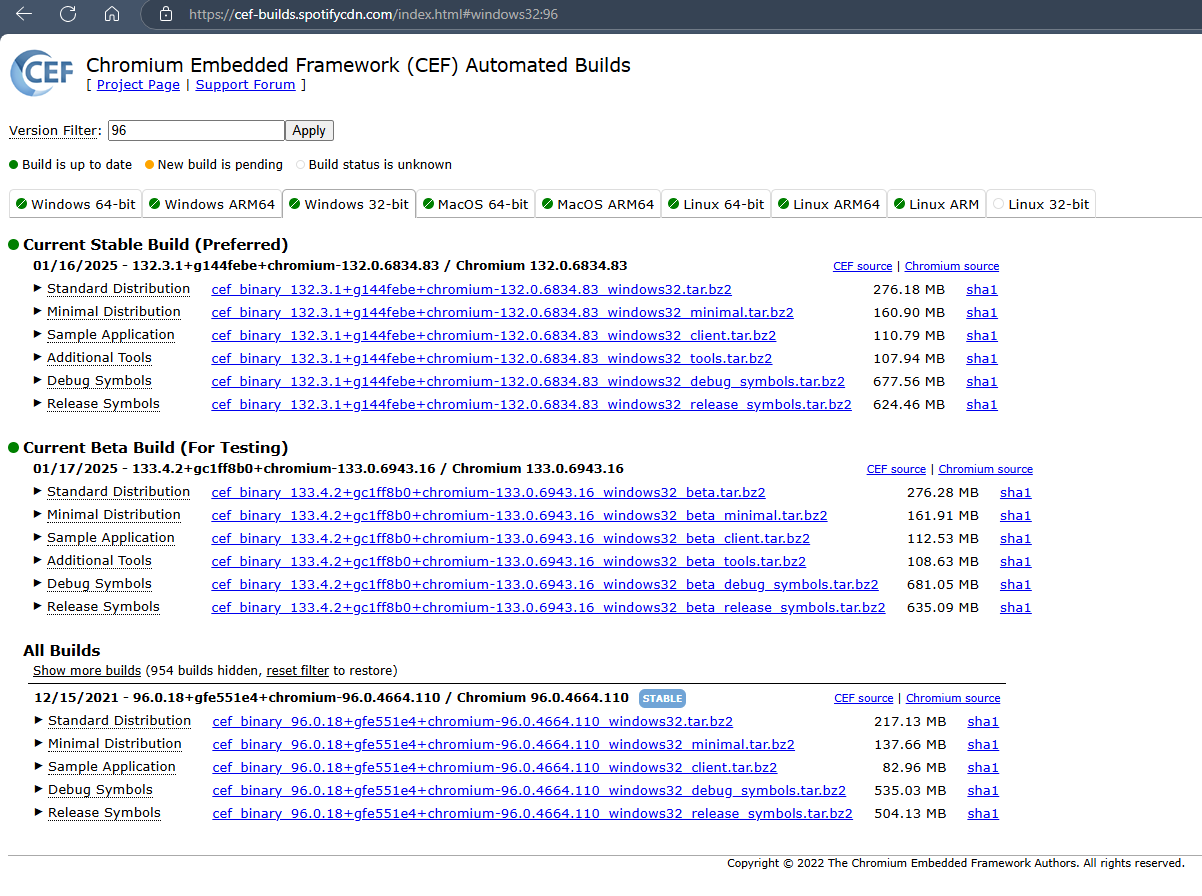
Task: Download 132.3.1 windows32_tools.tar.bz2 file
Action: tap(491, 359)
